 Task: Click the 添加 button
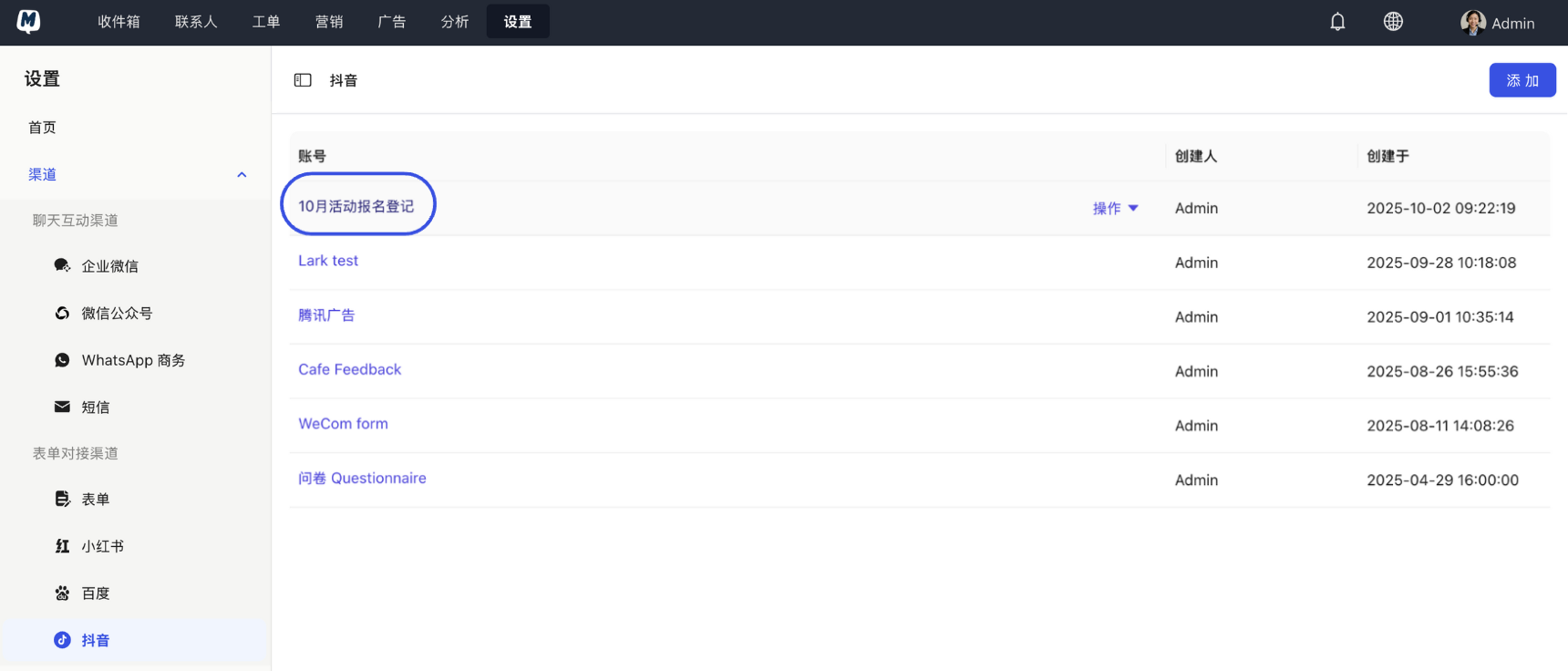point(1522,80)
